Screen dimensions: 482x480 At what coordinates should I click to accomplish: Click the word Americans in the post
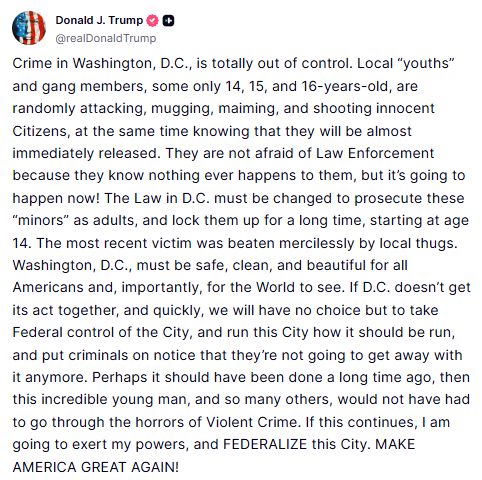48,287
